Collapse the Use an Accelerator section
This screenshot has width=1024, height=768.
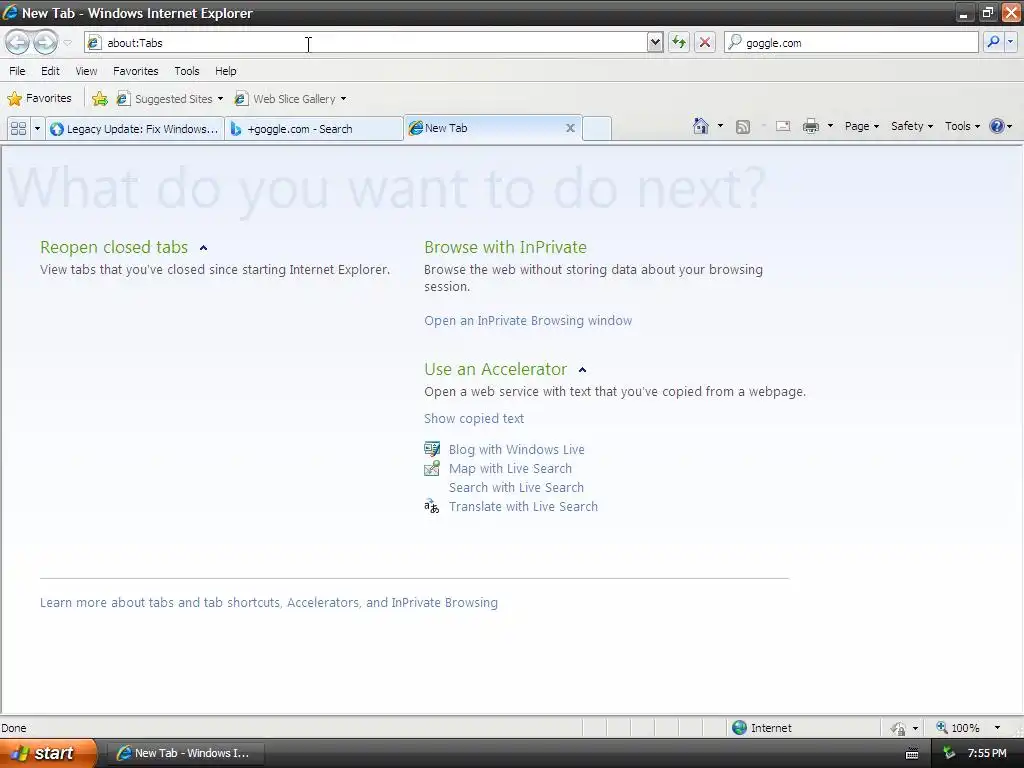pos(583,370)
